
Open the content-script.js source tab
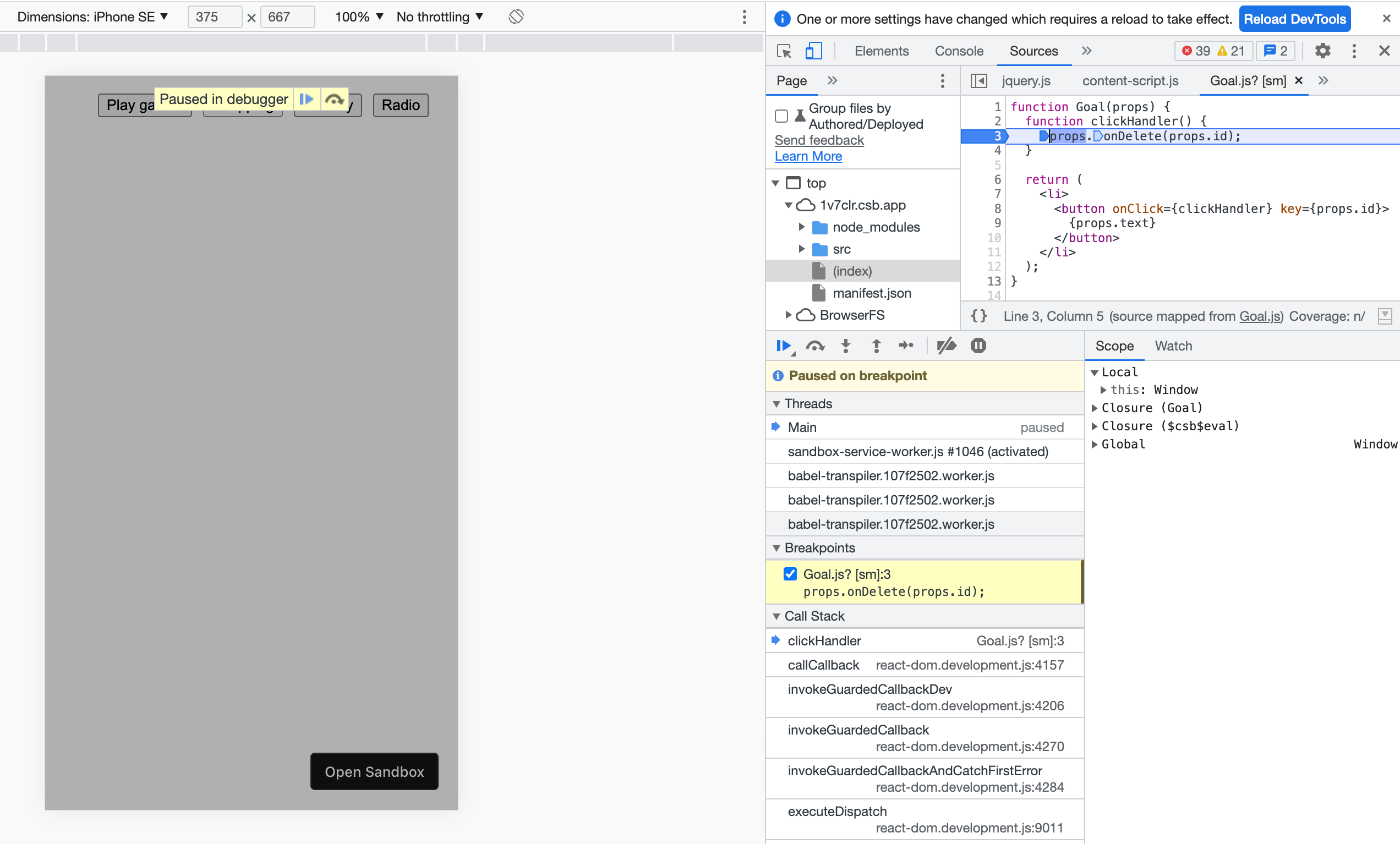coord(1130,81)
